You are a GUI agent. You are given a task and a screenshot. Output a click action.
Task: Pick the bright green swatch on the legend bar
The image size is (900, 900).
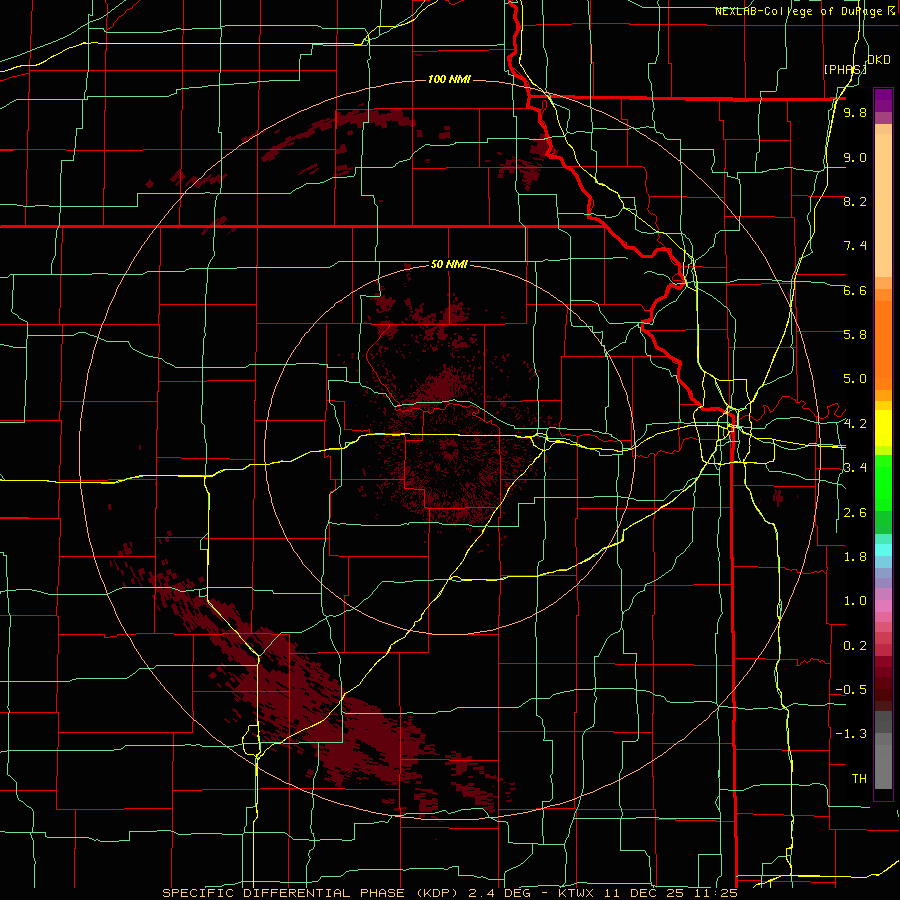pos(883,482)
